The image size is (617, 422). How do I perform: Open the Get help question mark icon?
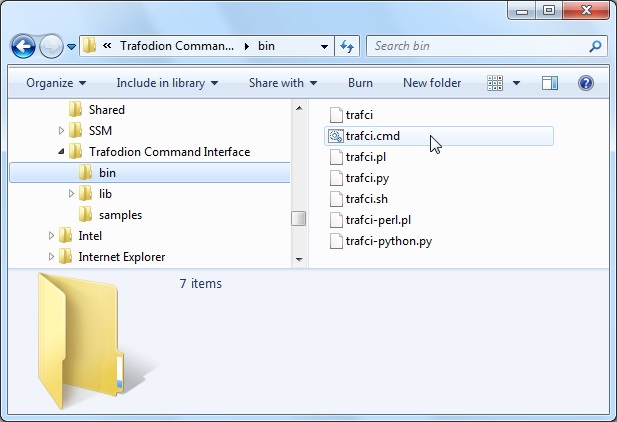(586, 83)
